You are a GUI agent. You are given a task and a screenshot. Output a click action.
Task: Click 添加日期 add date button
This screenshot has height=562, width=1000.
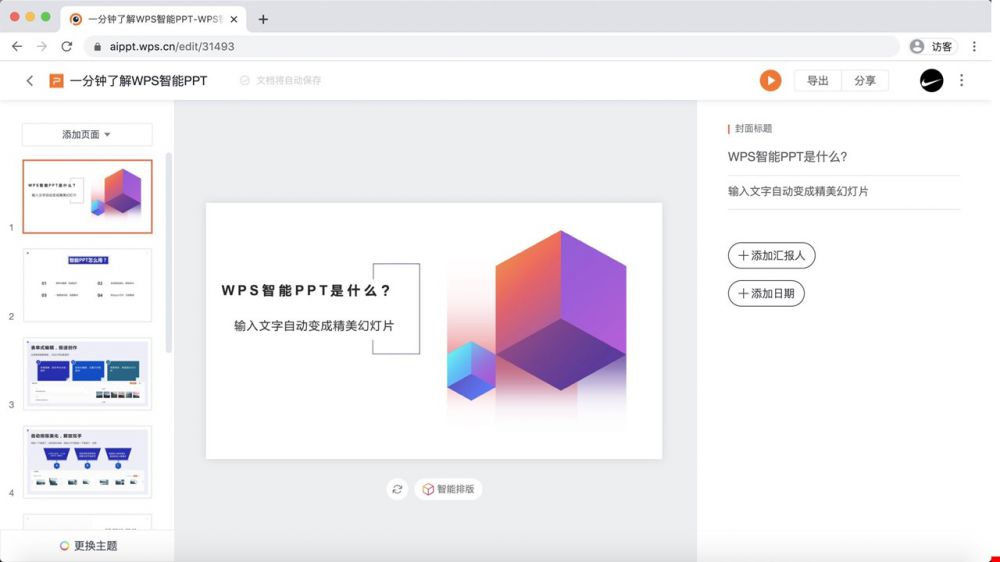point(766,293)
